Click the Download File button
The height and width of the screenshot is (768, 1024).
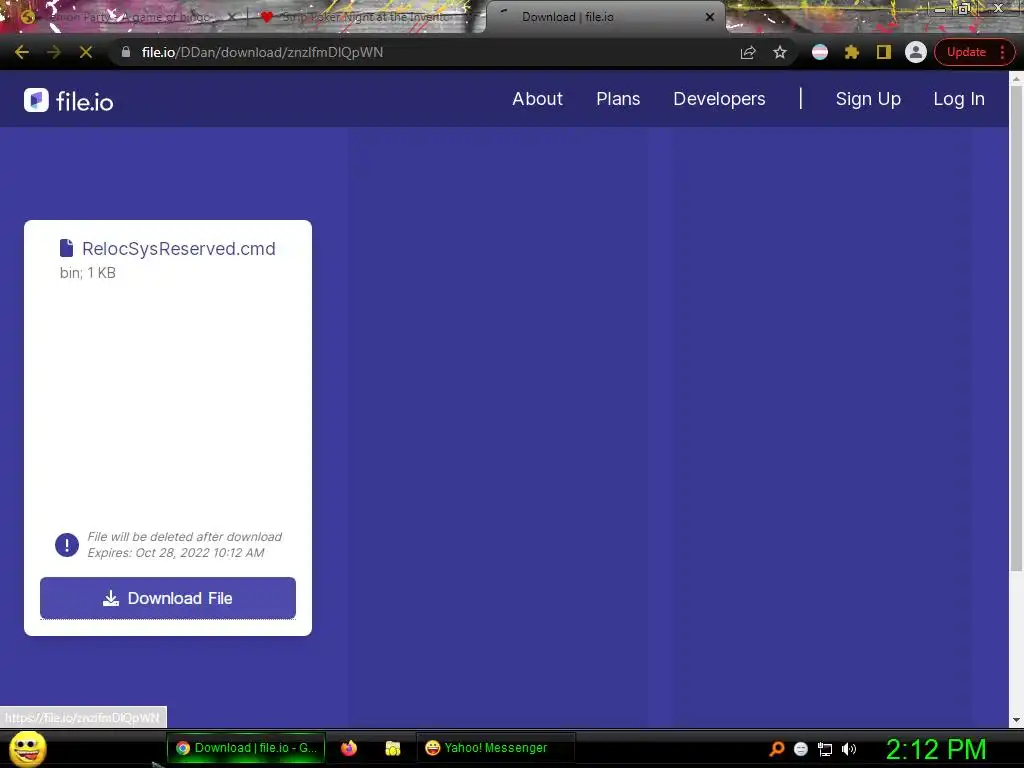[168, 598]
